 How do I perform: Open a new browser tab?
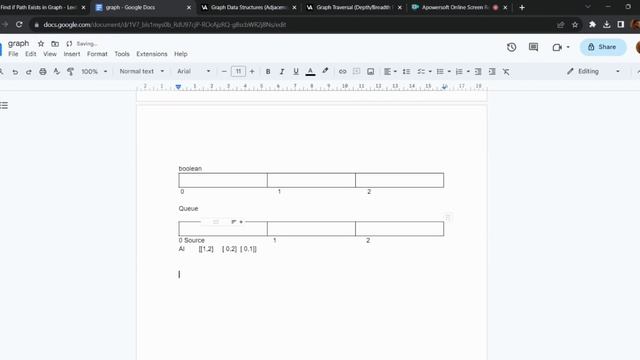coord(522,7)
